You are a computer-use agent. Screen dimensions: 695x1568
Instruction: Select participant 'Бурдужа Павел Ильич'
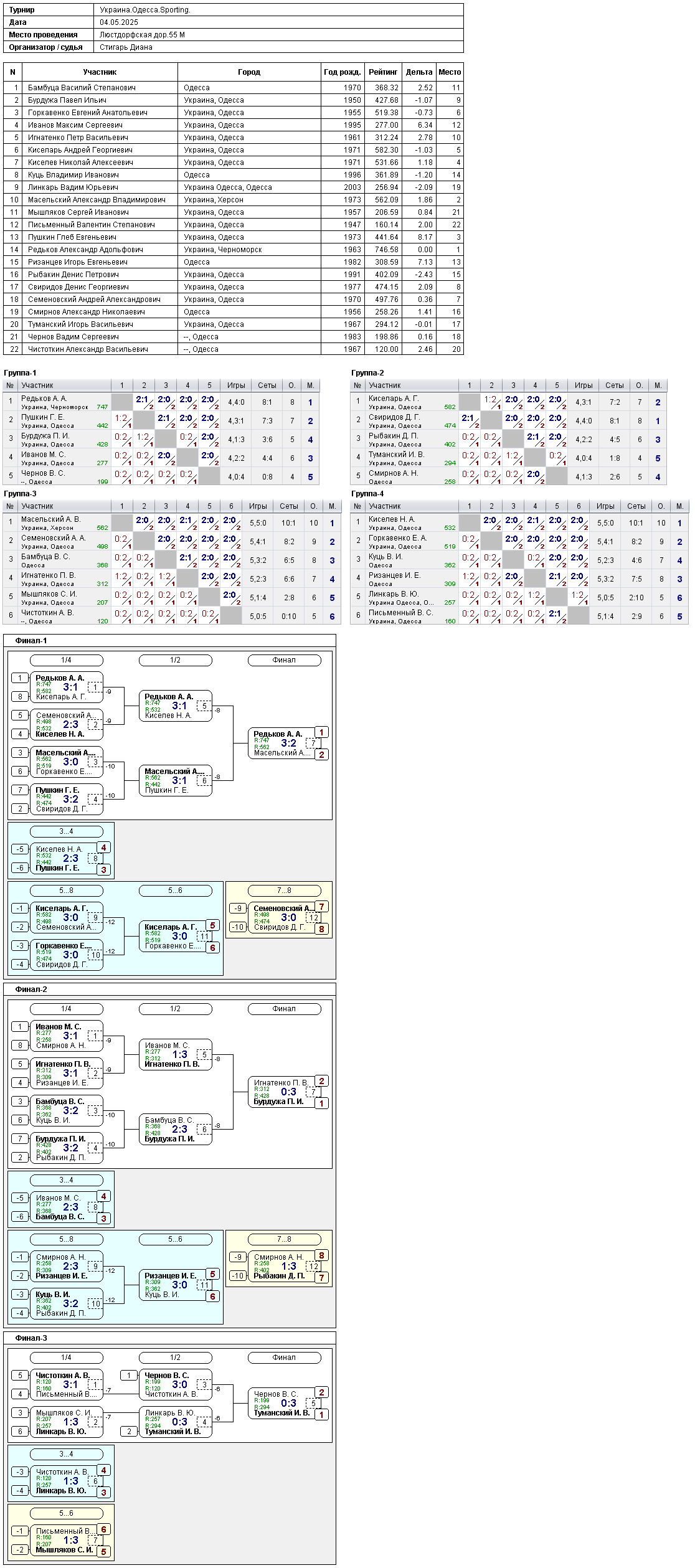[67, 100]
